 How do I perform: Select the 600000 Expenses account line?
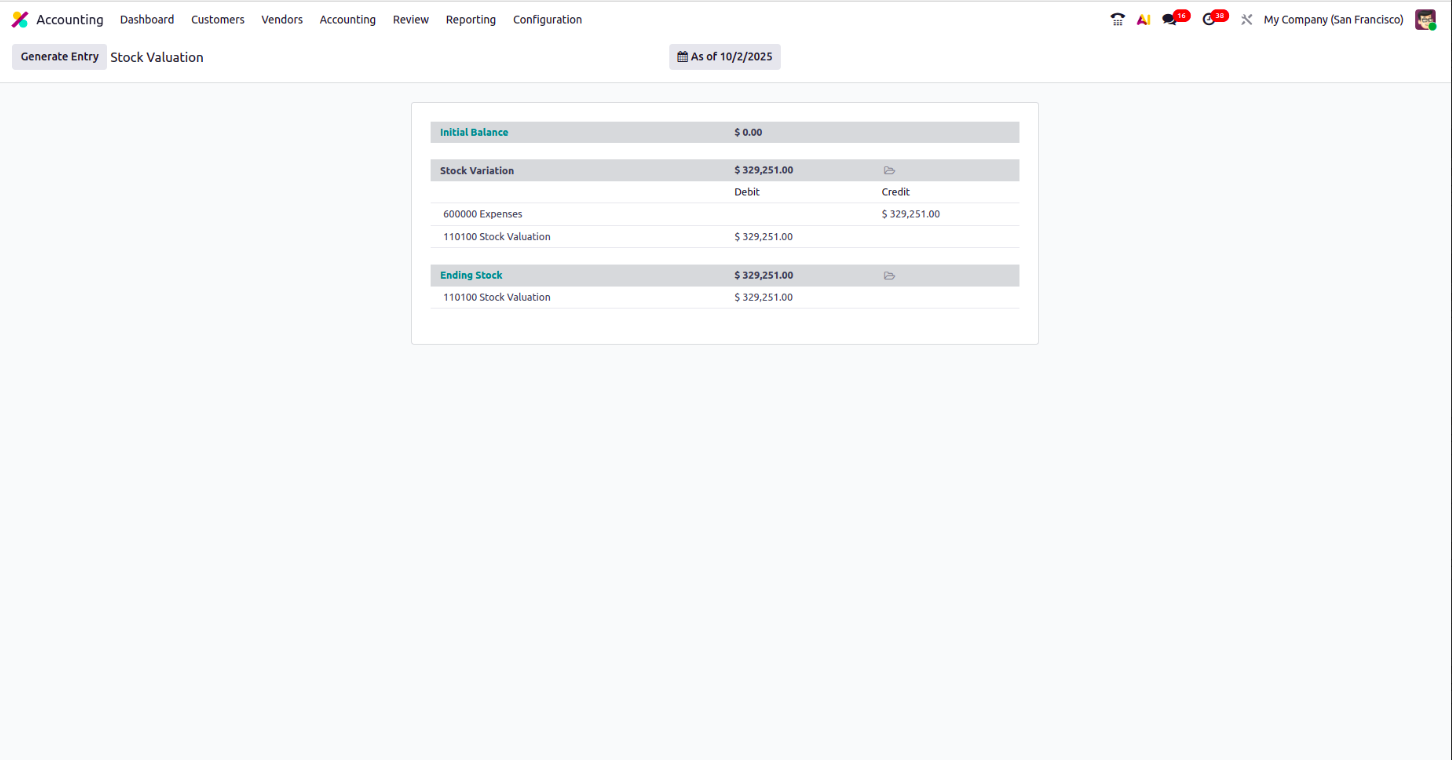click(483, 214)
